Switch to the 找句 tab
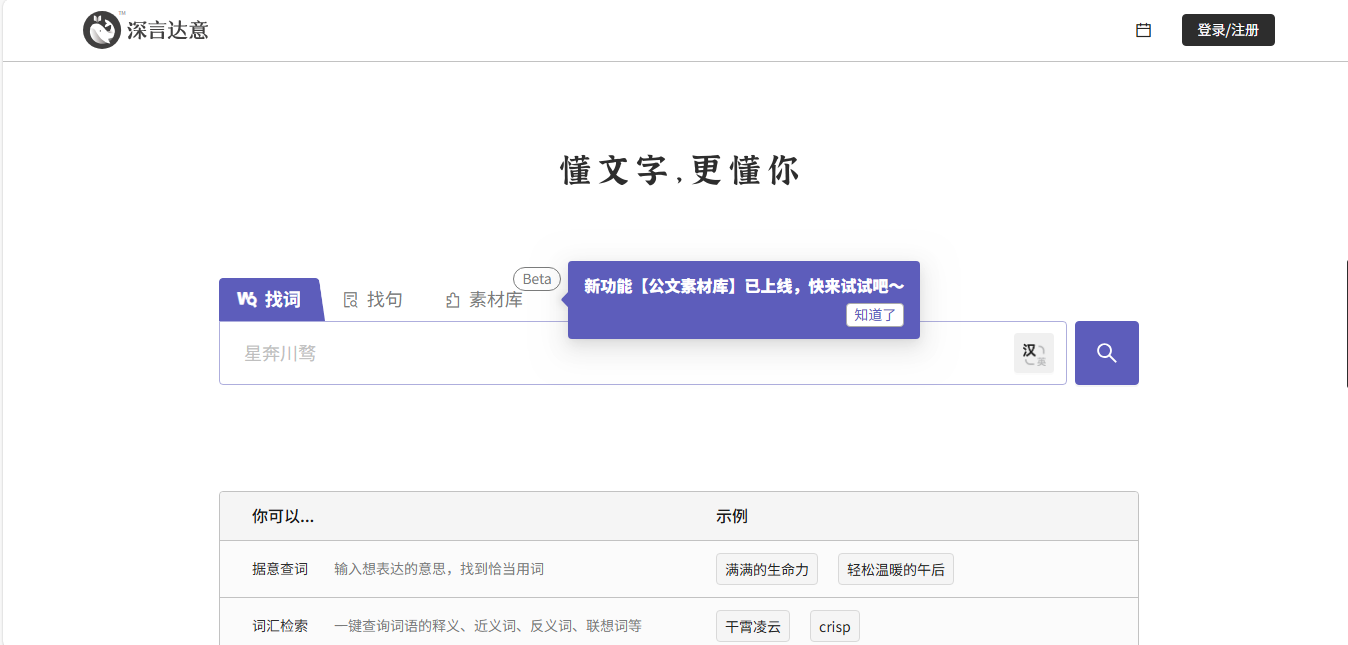Image resolution: width=1348 pixels, height=645 pixels. click(373, 300)
